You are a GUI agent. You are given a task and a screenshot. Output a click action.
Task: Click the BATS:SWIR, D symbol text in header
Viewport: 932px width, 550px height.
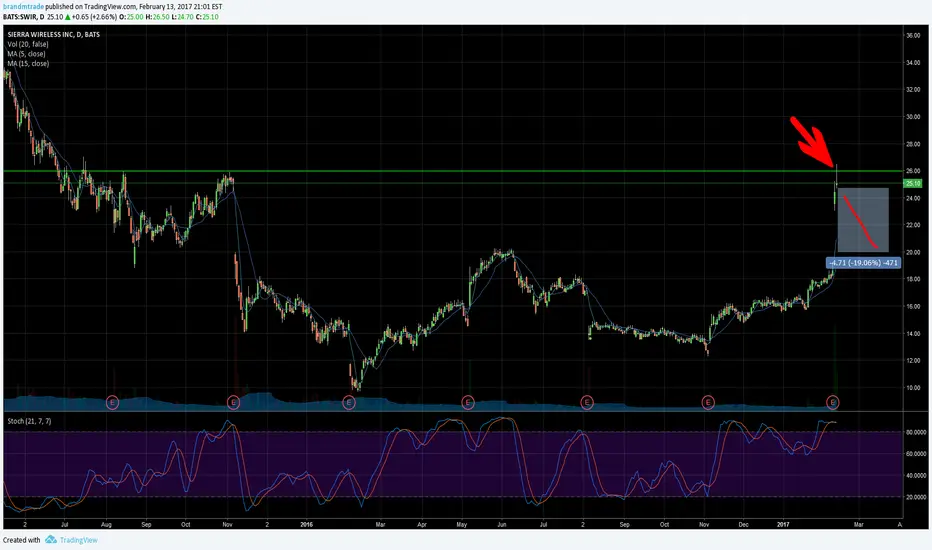pos(23,17)
